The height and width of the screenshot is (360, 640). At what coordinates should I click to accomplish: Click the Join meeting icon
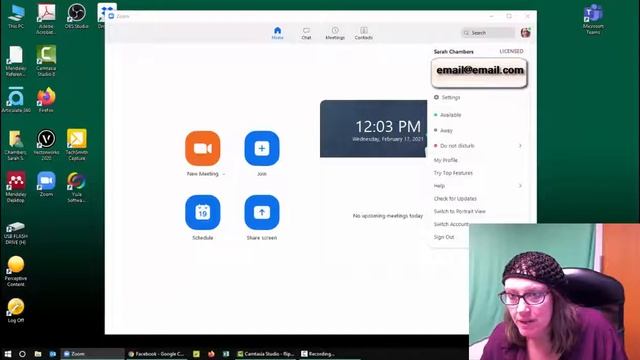coord(262,148)
